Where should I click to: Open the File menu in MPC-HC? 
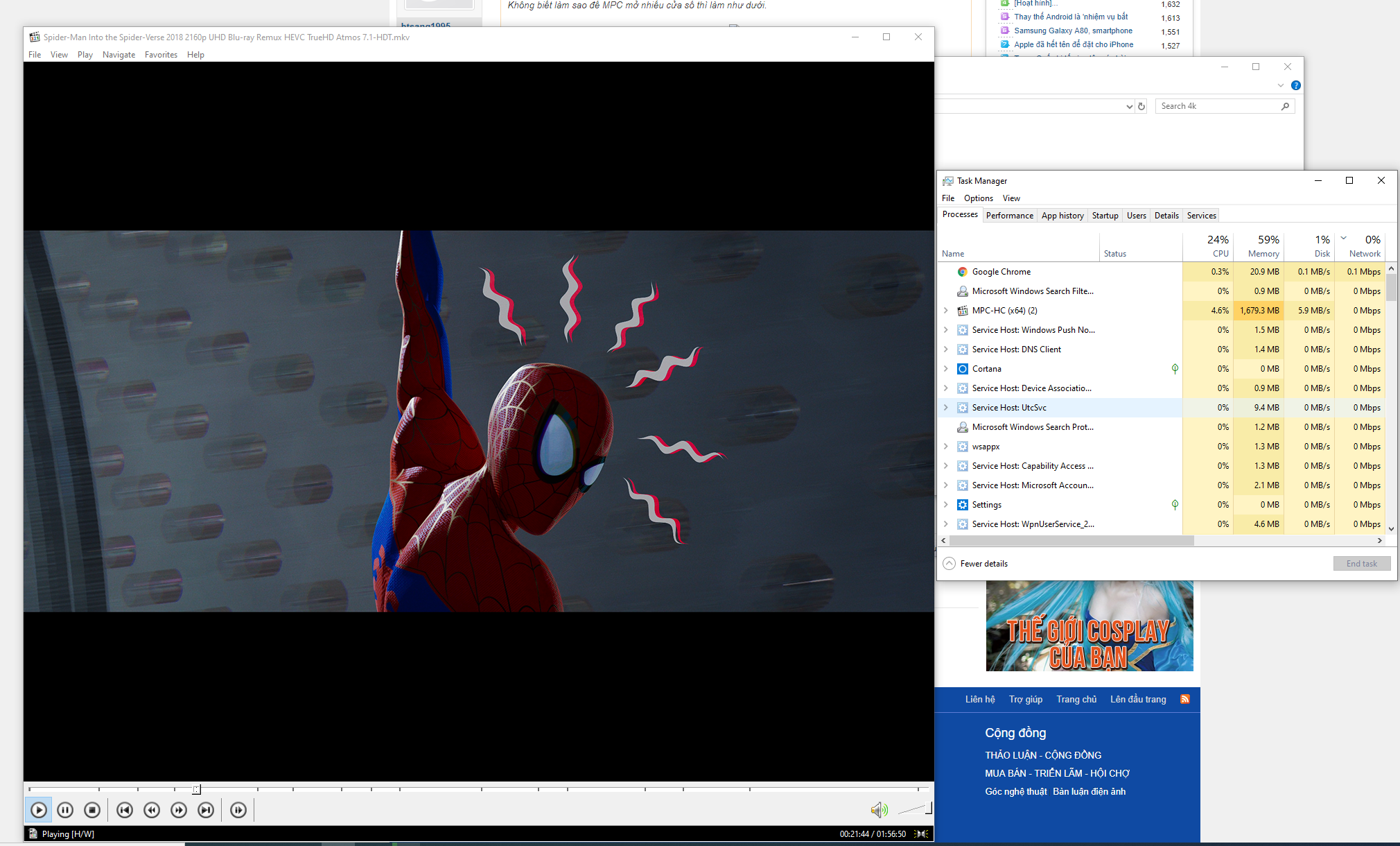[35, 55]
